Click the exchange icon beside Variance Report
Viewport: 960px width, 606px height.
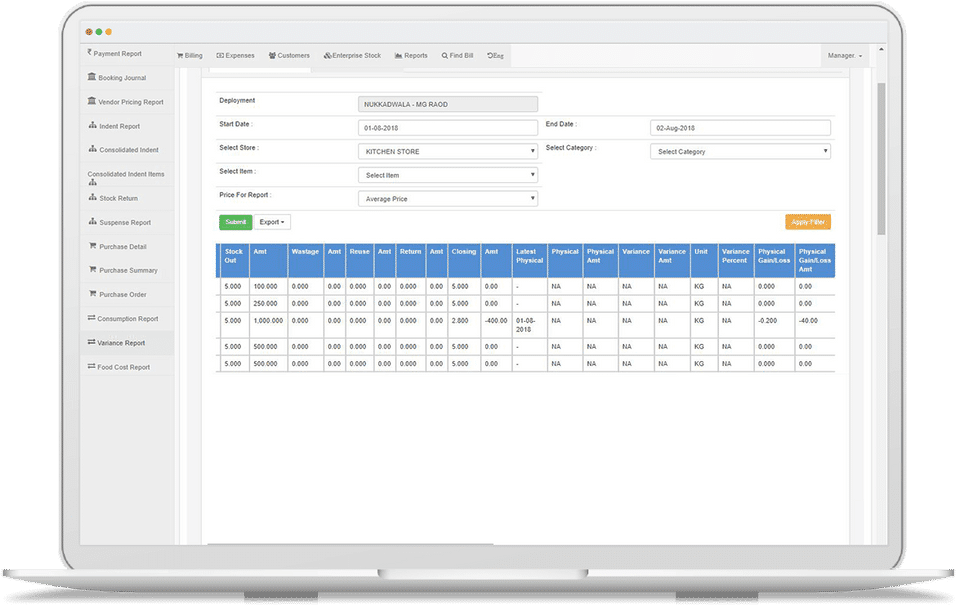(91, 342)
